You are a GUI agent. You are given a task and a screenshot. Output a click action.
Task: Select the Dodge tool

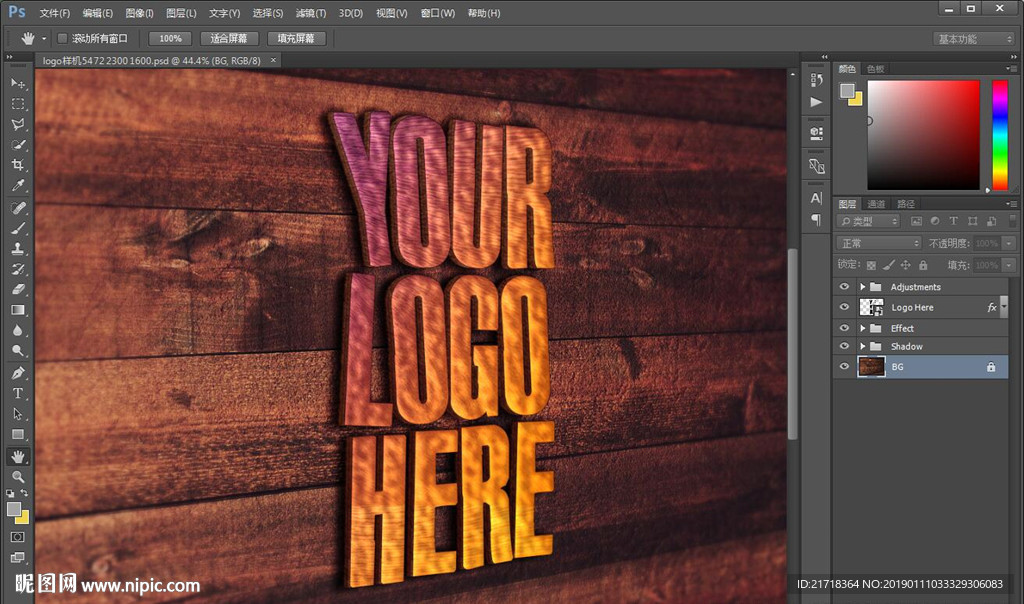pyautogui.click(x=18, y=351)
